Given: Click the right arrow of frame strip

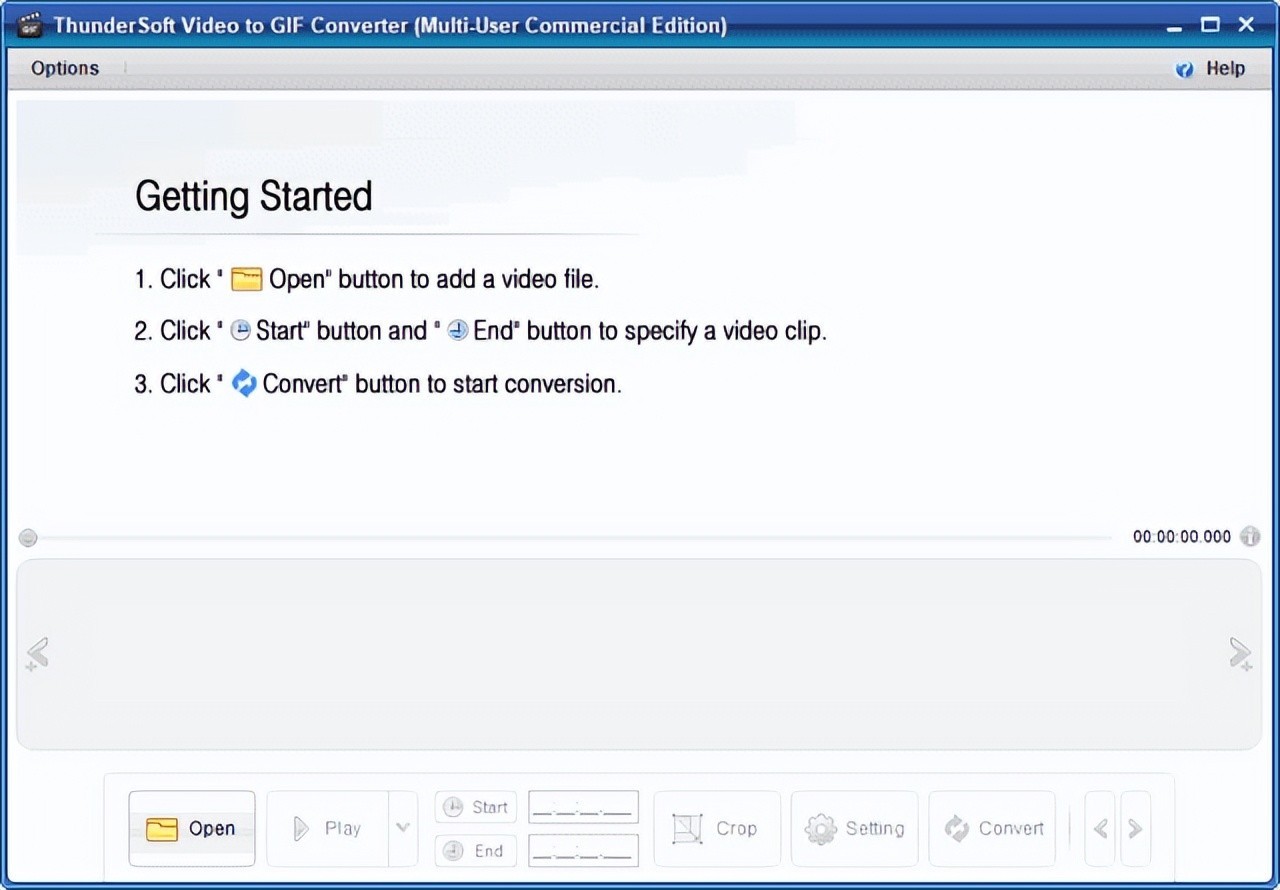Looking at the screenshot, I should click(x=1241, y=654).
